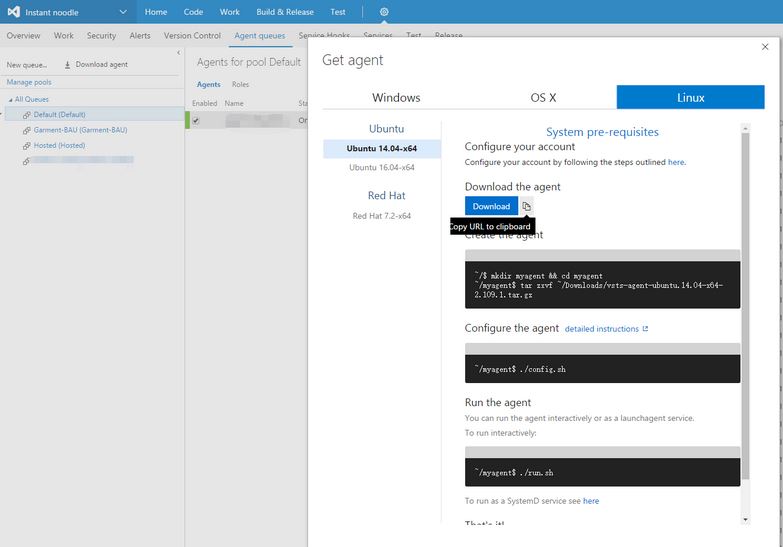This screenshot has height=547, width=783.
Task: Click the ./run.sh command block
Action: click(602, 473)
